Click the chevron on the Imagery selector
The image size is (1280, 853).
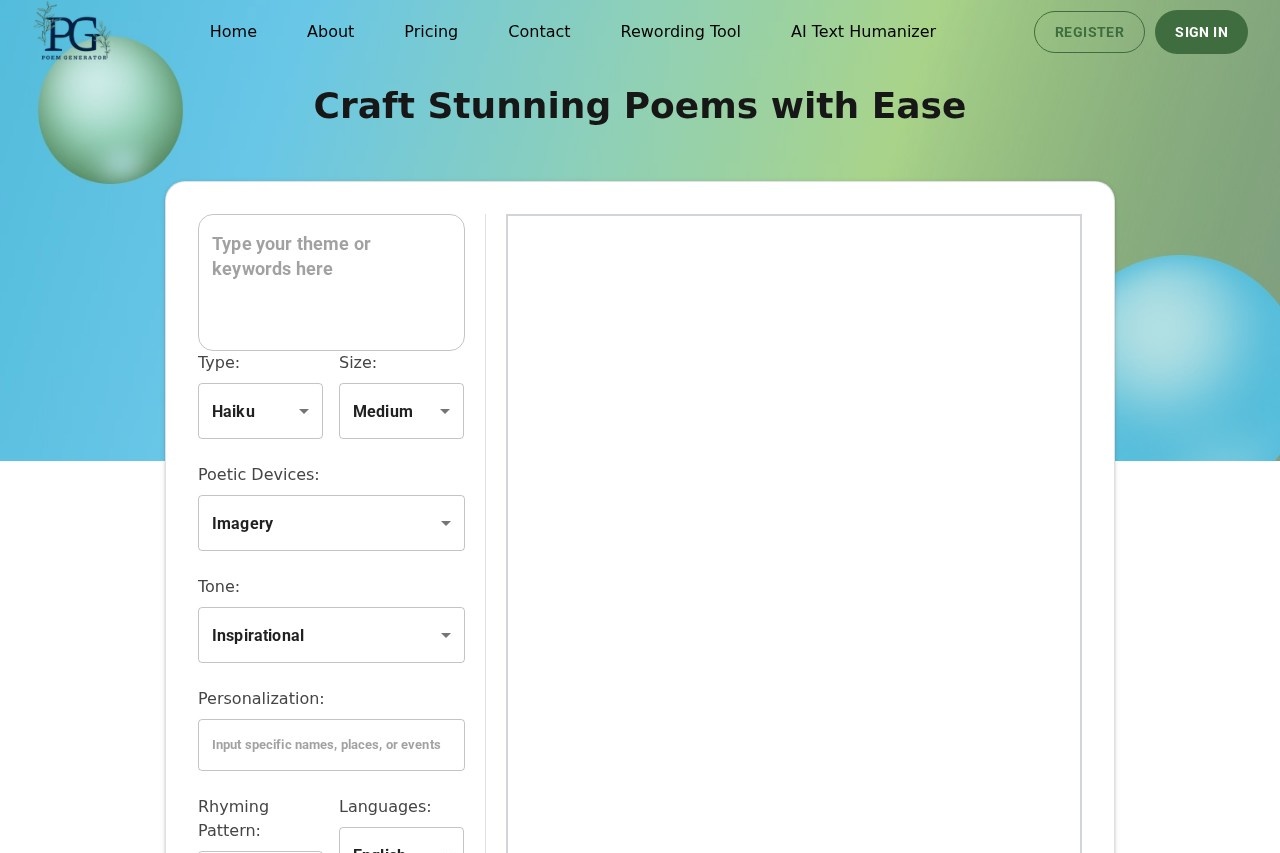pyautogui.click(x=445, y=523)
